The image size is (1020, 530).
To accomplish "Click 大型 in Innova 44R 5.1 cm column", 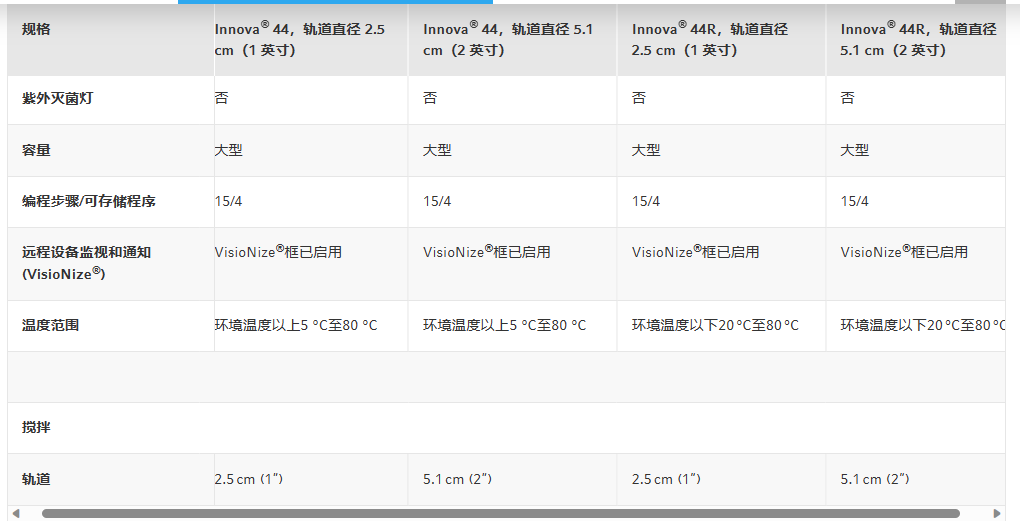I will click(x=854, y=150).
